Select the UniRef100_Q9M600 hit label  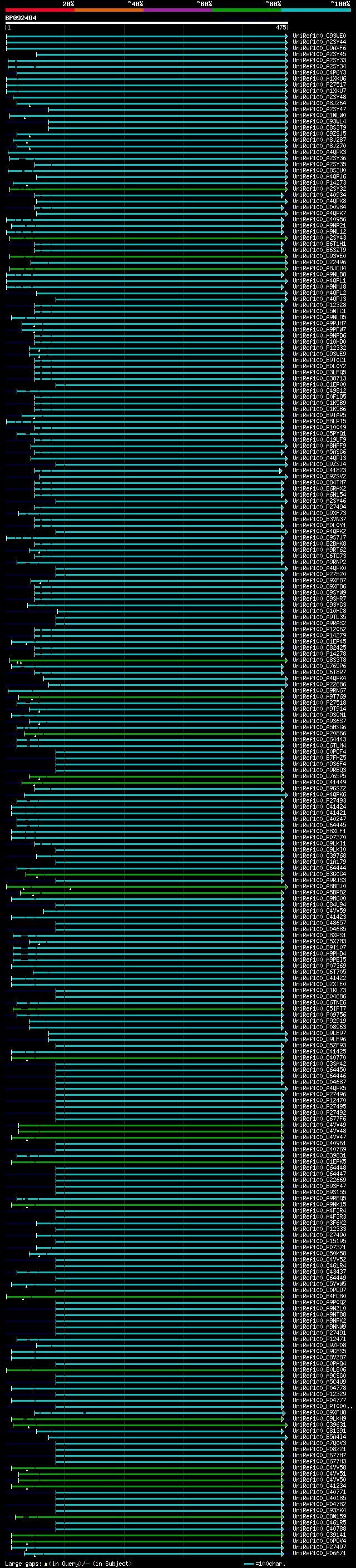[x=319, y=899]
